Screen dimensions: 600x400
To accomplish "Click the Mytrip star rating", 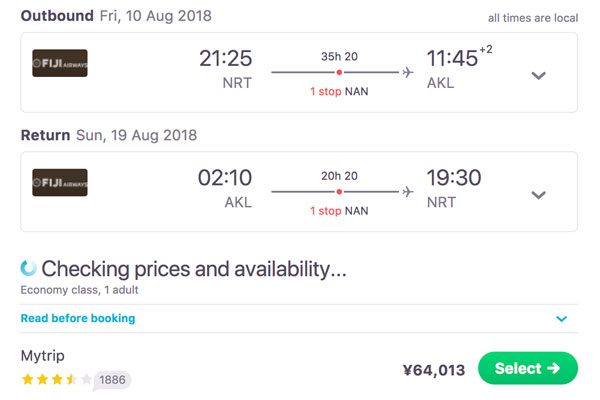I will click(x=57, y=379).
